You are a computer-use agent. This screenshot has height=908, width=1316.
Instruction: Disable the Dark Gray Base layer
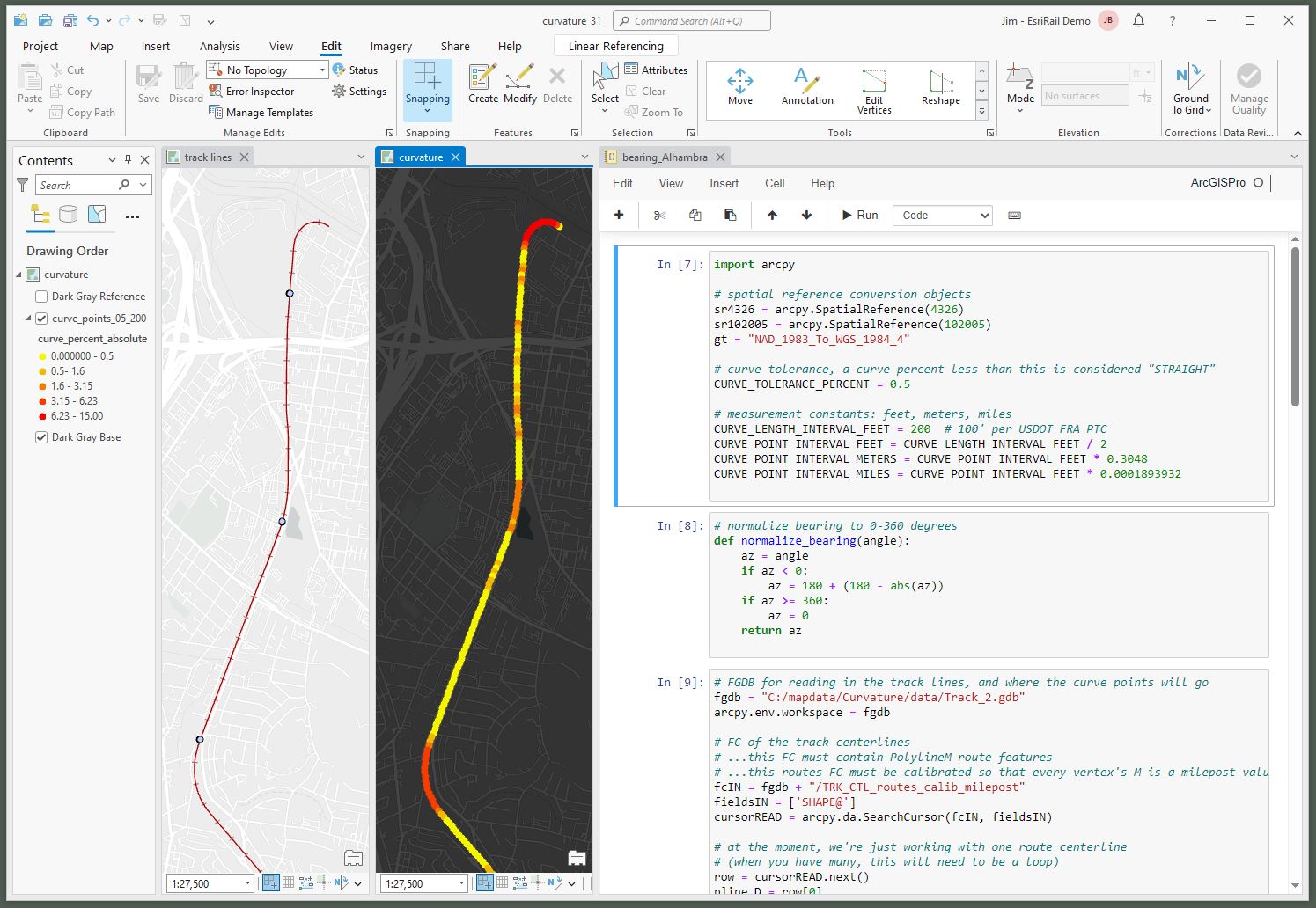click(40, 437)
